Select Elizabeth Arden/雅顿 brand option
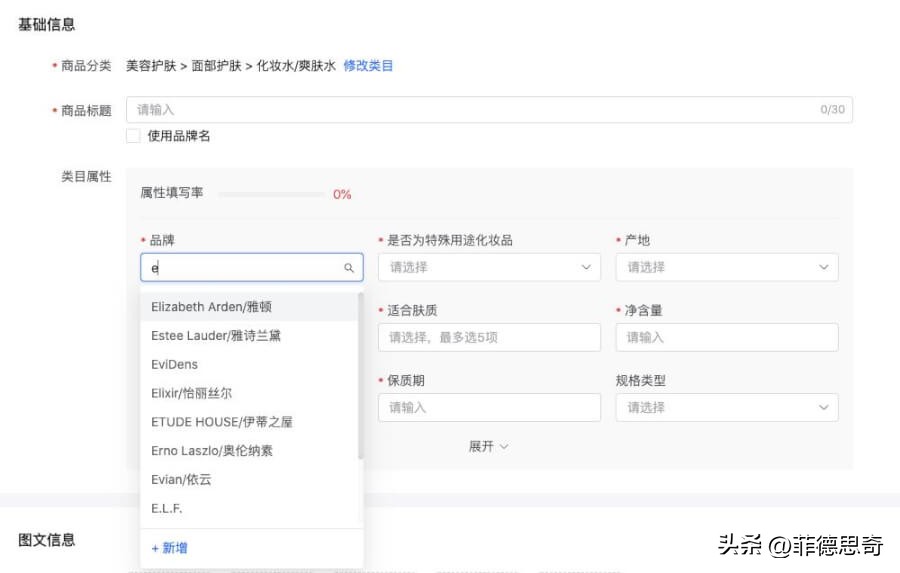The height and width of the screenshot is (573, 900). 249,307
